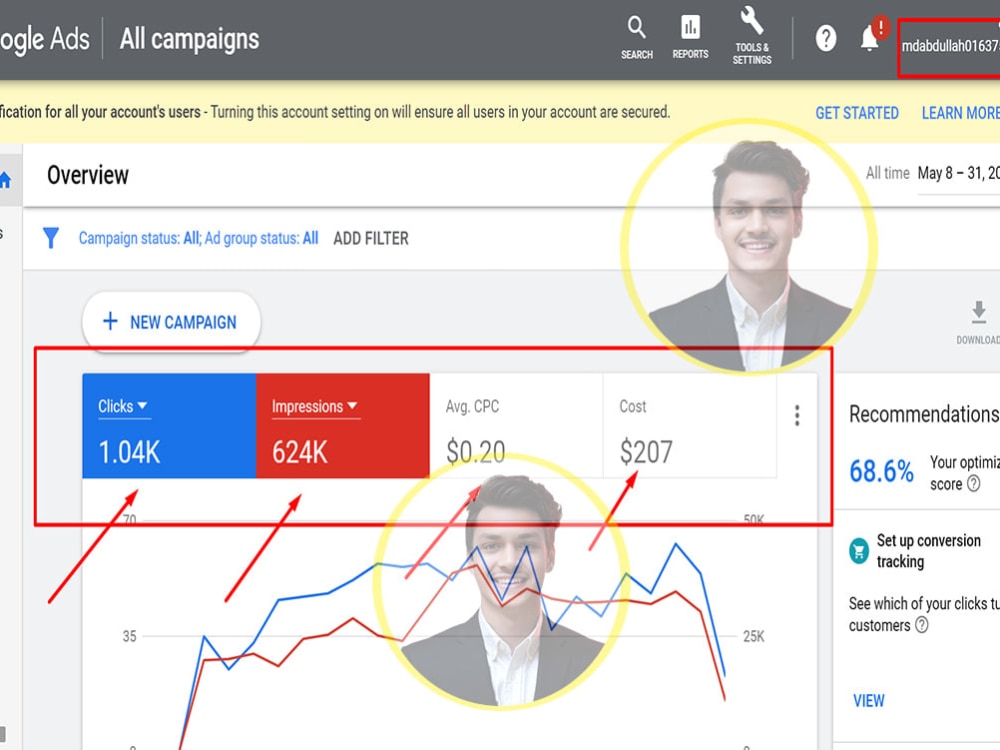This screenshot has width=1000, height=750.
Task: Click the Home sidebar icon
Action: point(5,180)
